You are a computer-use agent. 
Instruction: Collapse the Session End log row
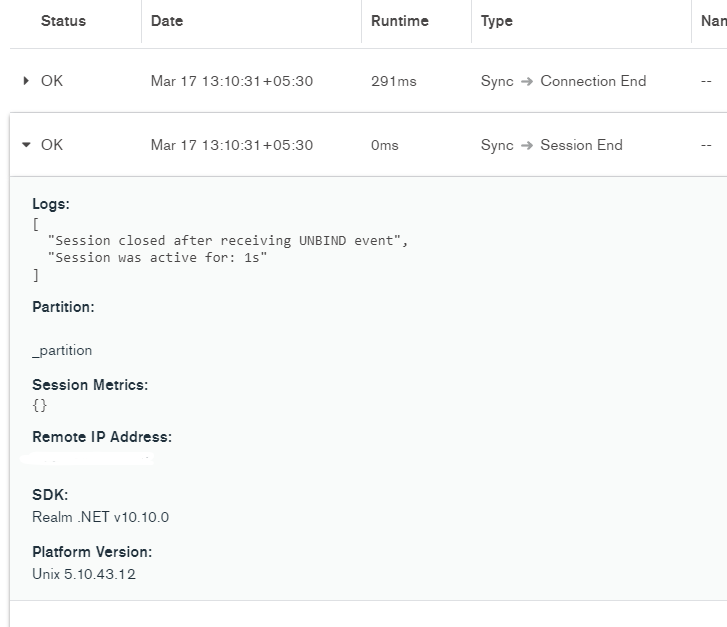coord(26,145)
